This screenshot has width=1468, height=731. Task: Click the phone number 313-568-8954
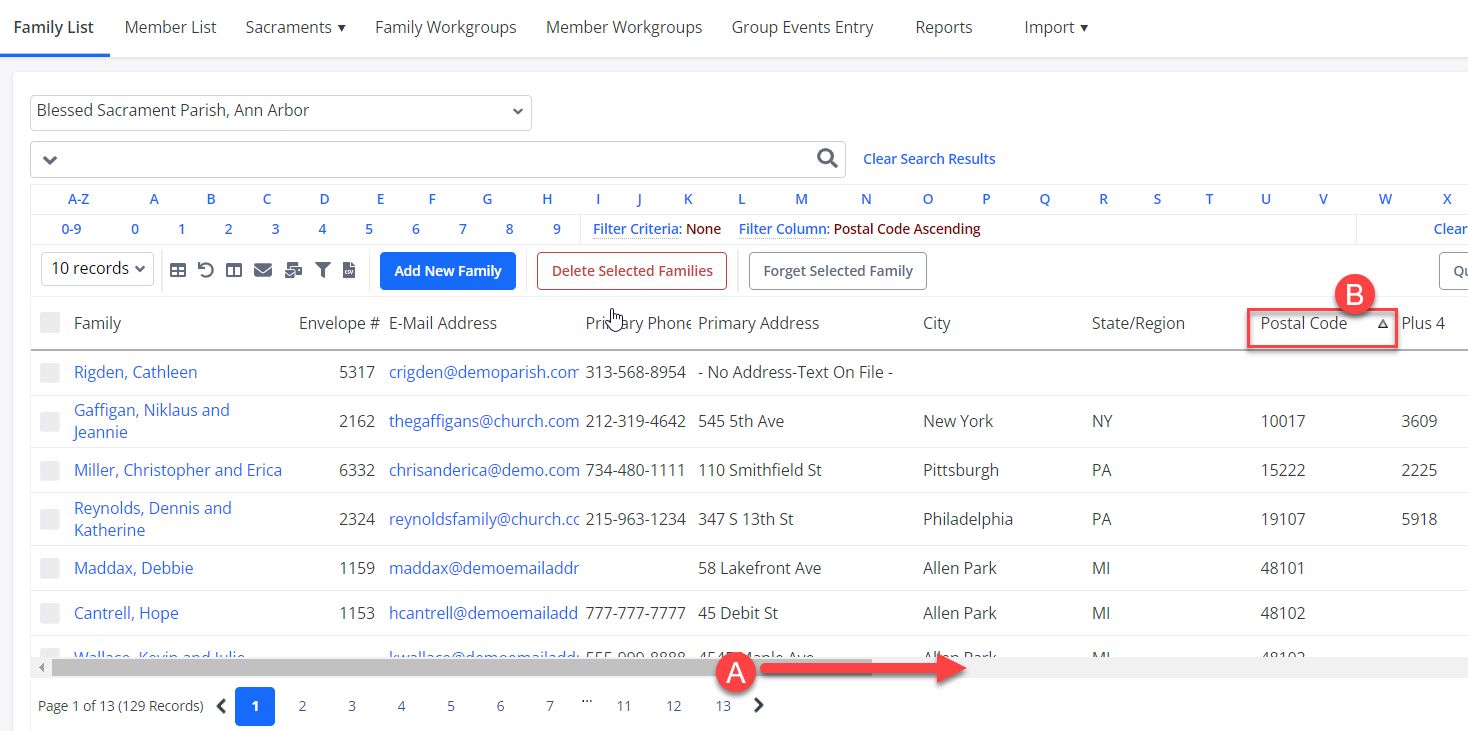coord(636,372)
